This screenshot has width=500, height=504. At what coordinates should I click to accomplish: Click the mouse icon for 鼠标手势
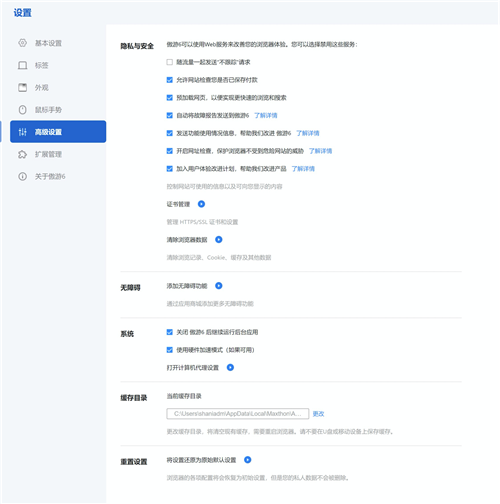(22, 110)
